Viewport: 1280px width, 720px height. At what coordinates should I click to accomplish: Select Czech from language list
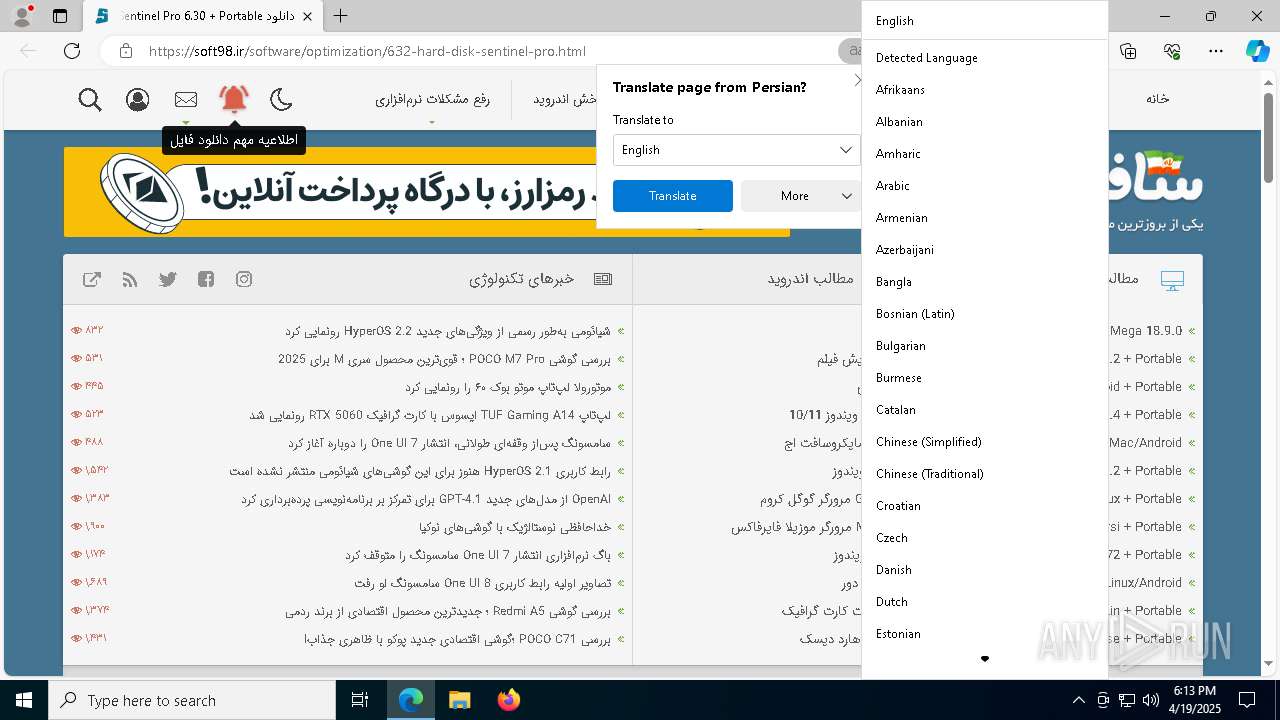pos(985,538)
